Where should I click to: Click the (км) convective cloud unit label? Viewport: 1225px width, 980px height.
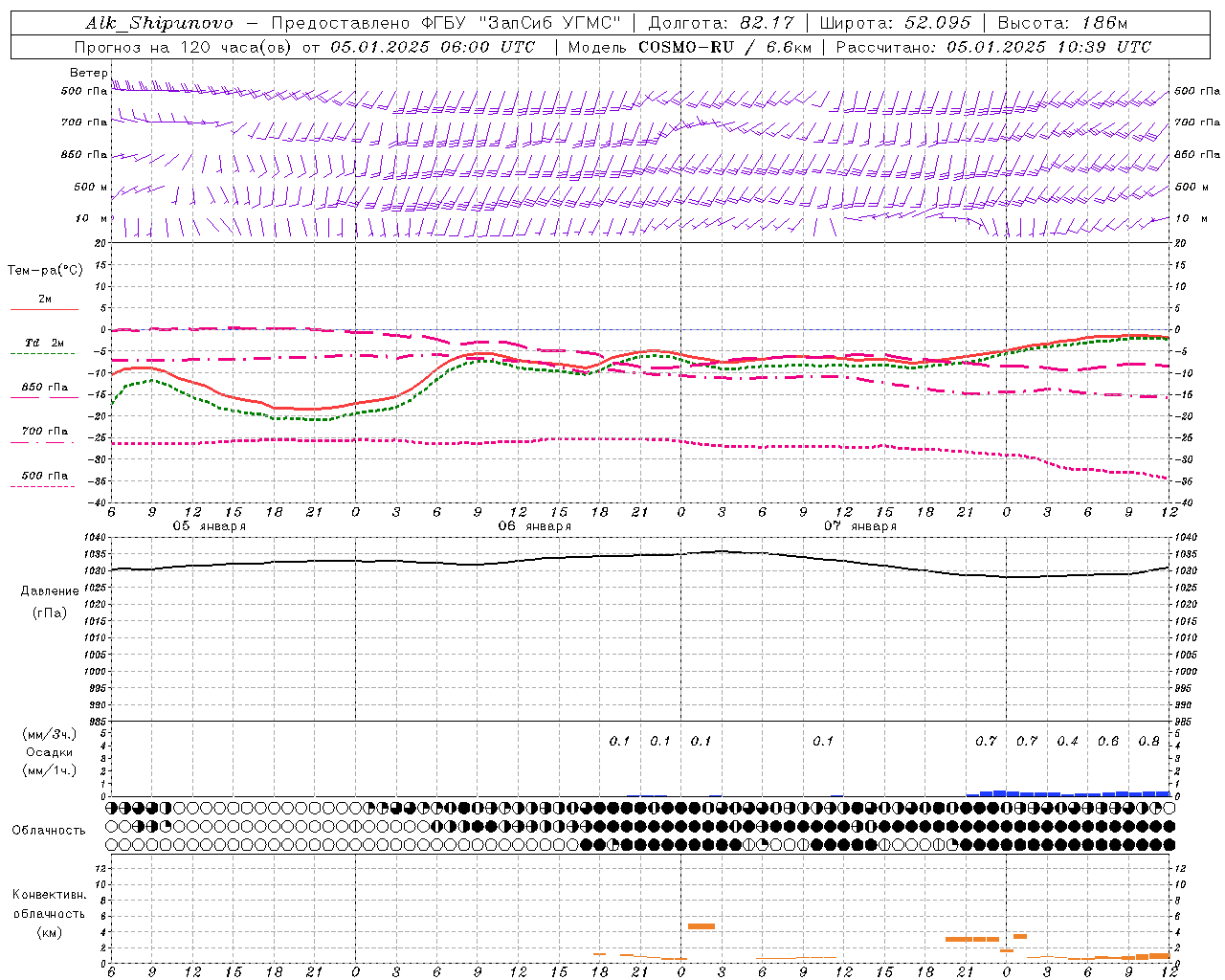pyautogui.click(x=49, y=932)
